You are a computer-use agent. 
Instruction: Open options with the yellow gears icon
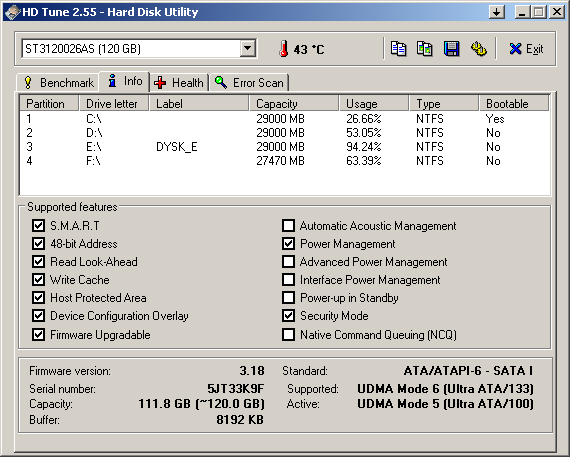coord(478,49)
